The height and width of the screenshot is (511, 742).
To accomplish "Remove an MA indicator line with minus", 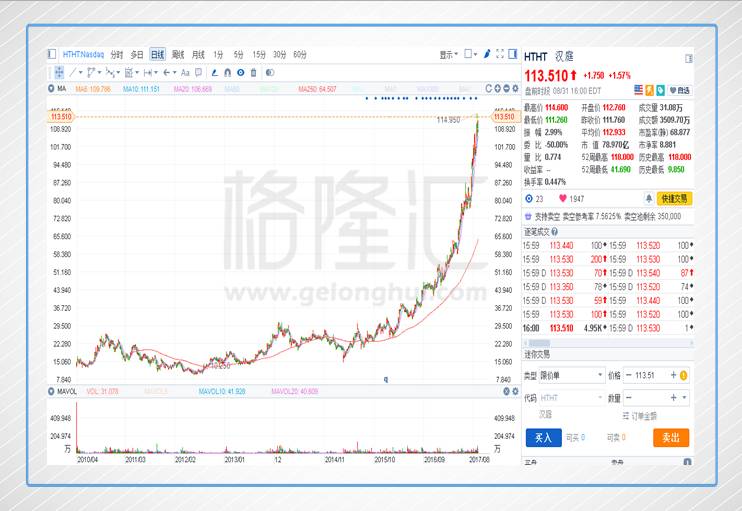I will pos(506,88).
